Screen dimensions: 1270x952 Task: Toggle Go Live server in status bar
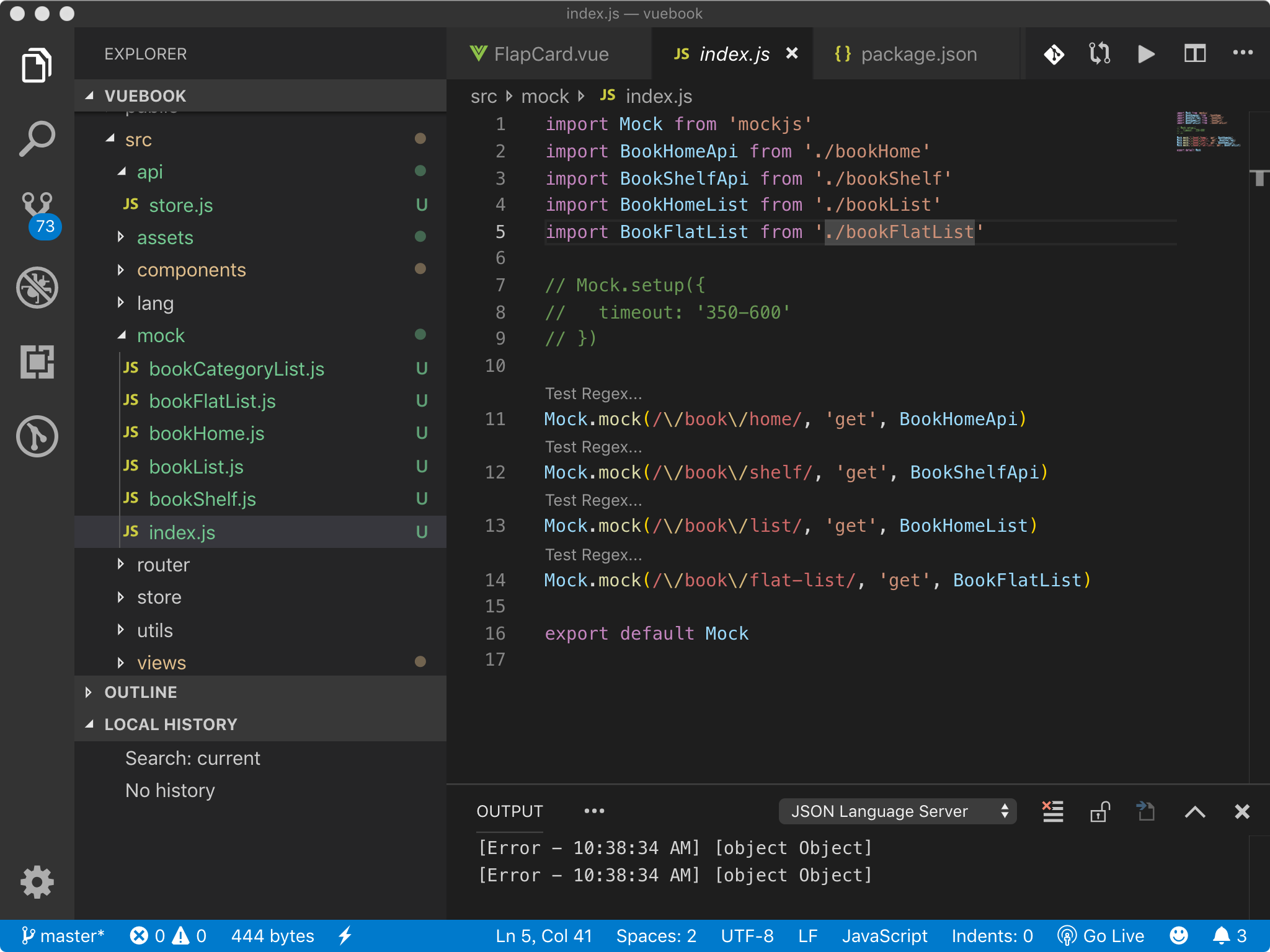click(x=1101, y=936)
